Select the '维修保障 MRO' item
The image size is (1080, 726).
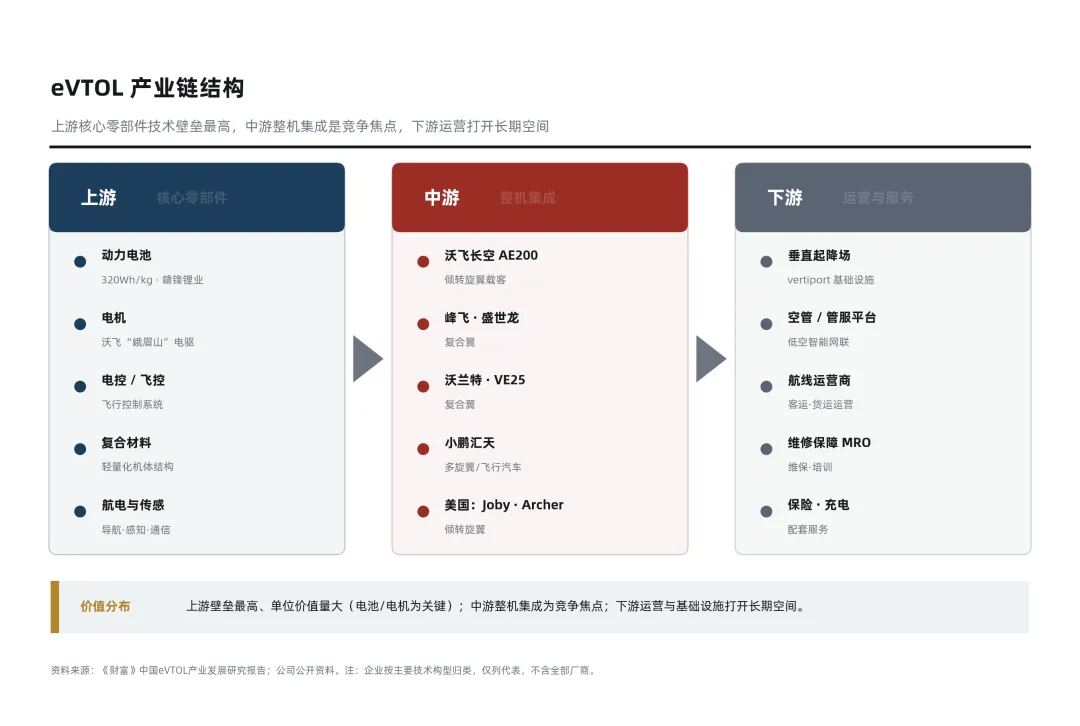click(829, 443)
